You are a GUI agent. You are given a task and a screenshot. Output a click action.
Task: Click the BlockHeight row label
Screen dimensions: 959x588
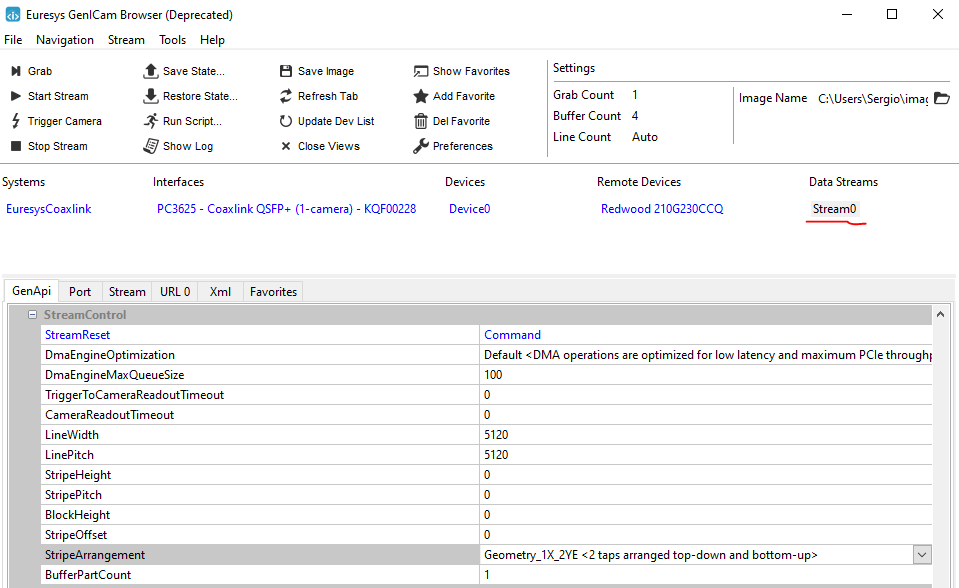(77, 515)
